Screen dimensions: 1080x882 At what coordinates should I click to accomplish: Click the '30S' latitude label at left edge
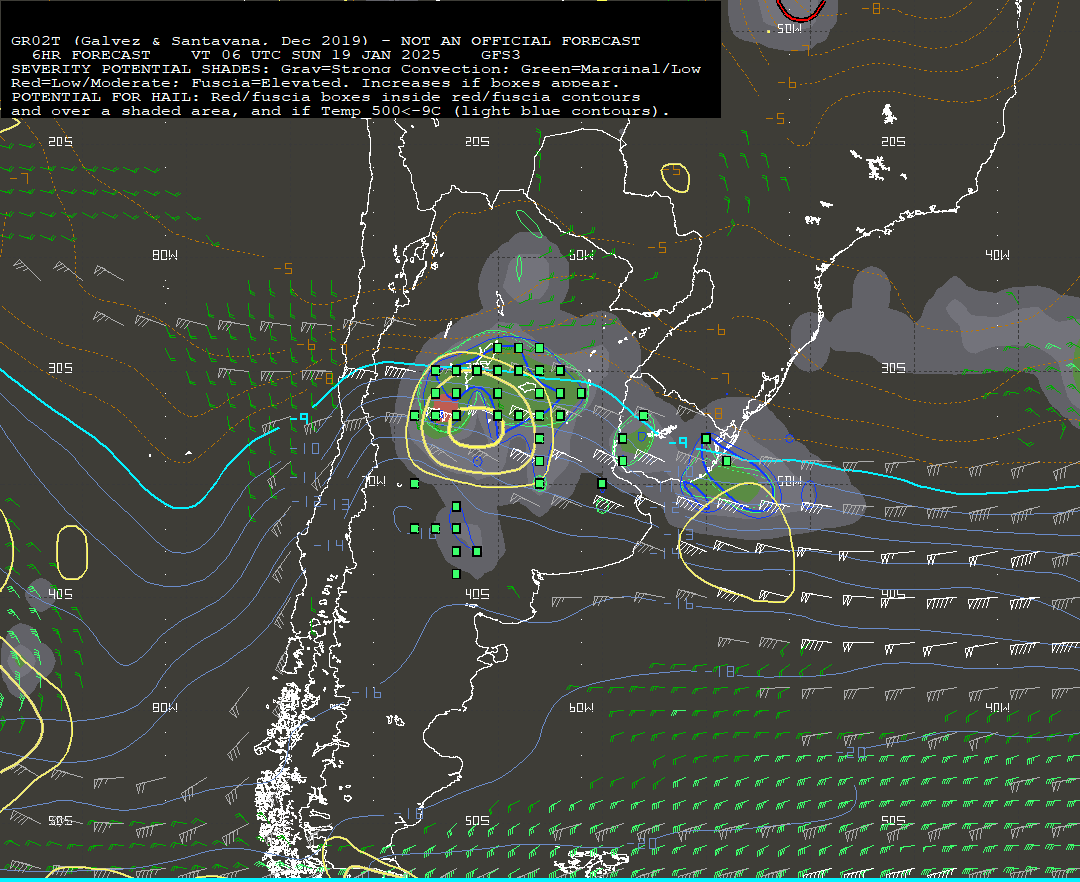tap(60, 368)
